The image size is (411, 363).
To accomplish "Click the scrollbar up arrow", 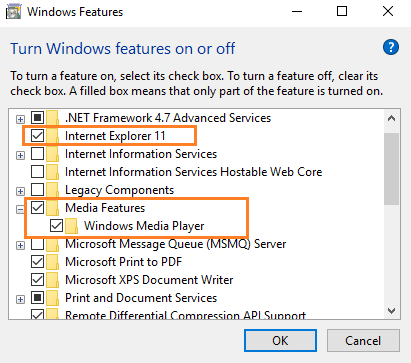I will [x=392, y=118].
